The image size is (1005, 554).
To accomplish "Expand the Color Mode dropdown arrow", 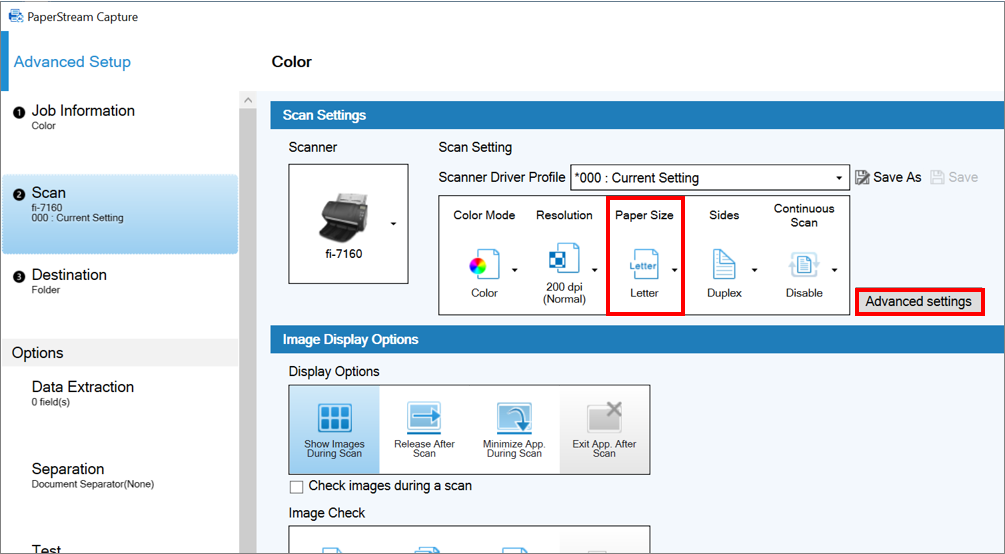I will [x=514, y=270].
